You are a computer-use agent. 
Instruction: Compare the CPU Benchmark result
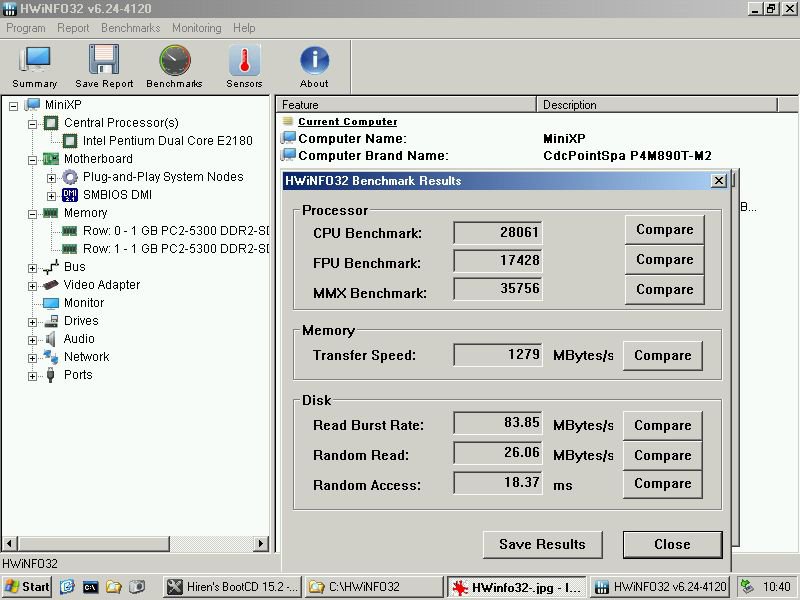click(664, 230)
